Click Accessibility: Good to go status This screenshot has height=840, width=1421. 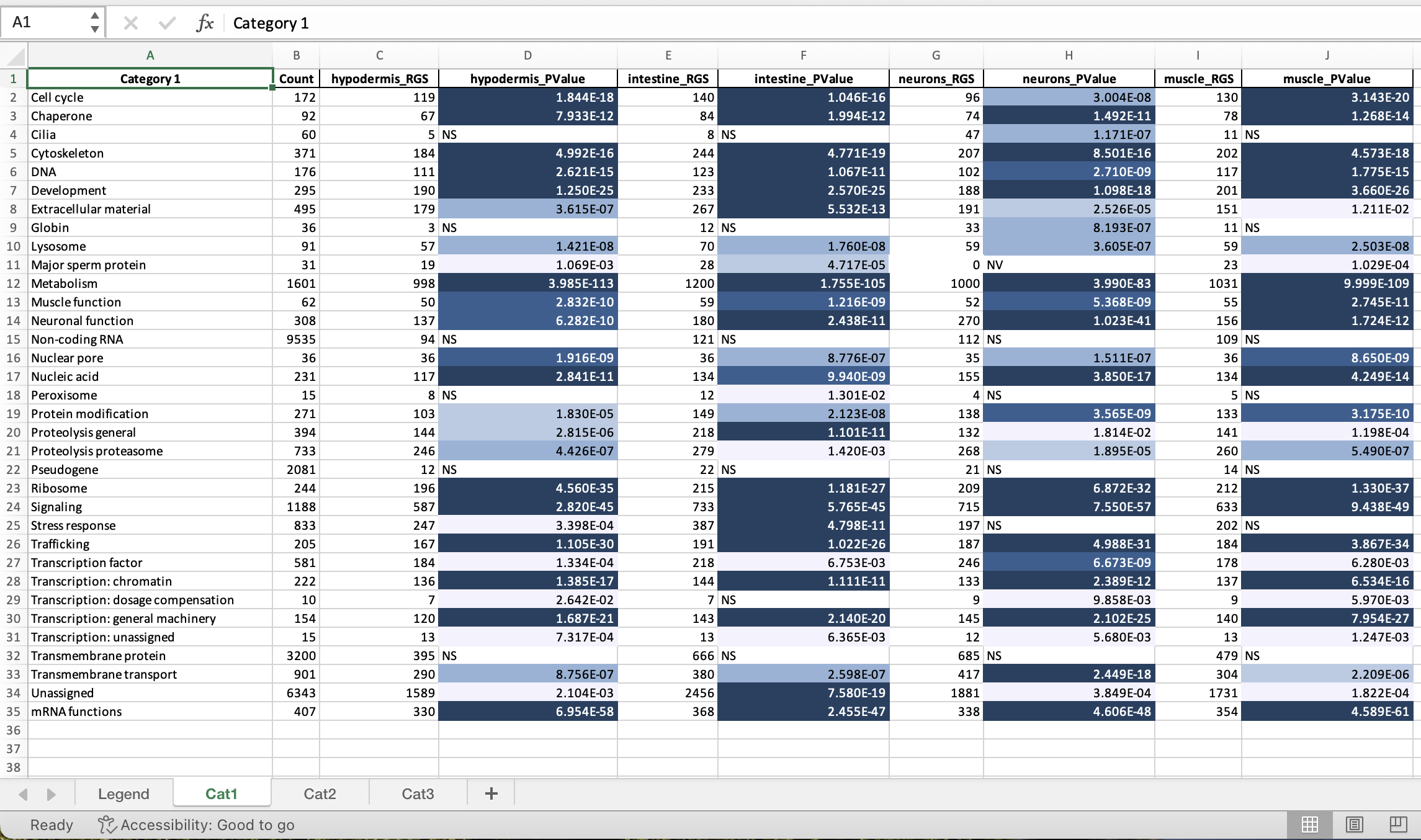[x=196, y=824]
